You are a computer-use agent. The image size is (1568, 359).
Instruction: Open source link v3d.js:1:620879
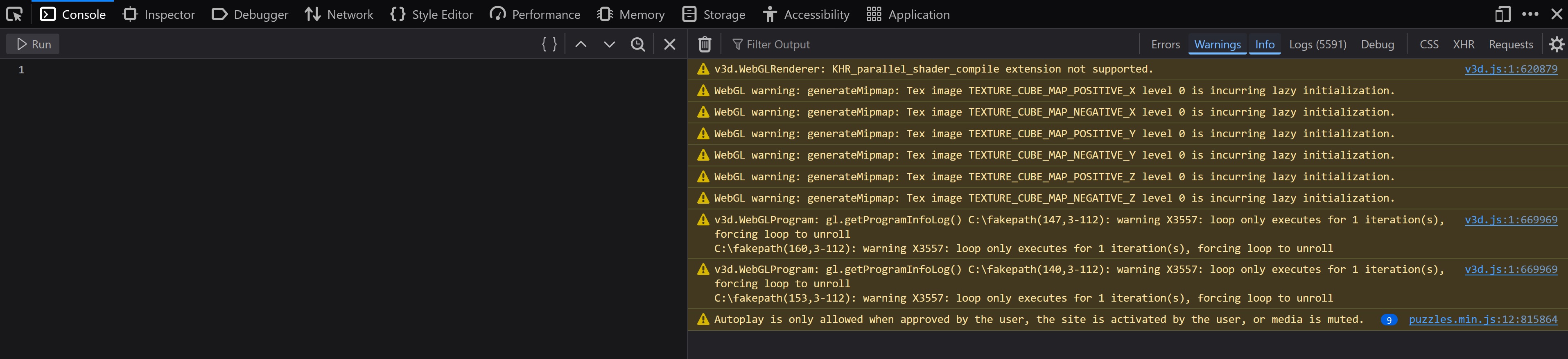pos(1511,69)
